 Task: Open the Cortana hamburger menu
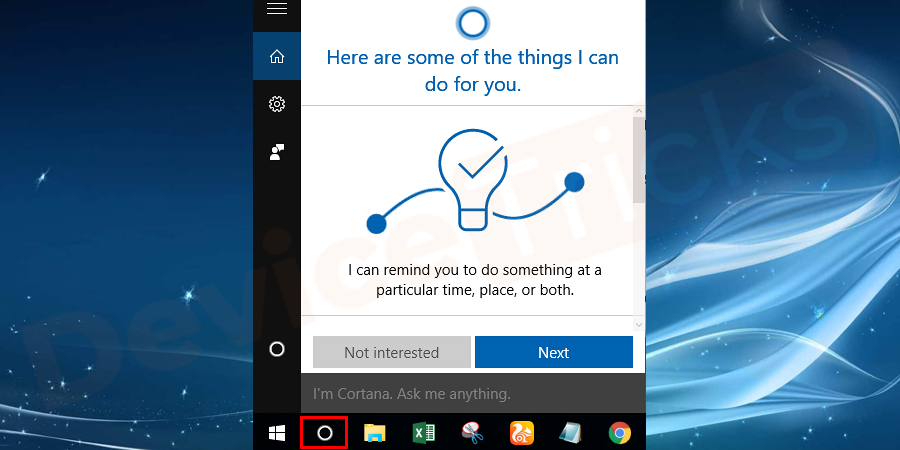(x=277, y=8)
